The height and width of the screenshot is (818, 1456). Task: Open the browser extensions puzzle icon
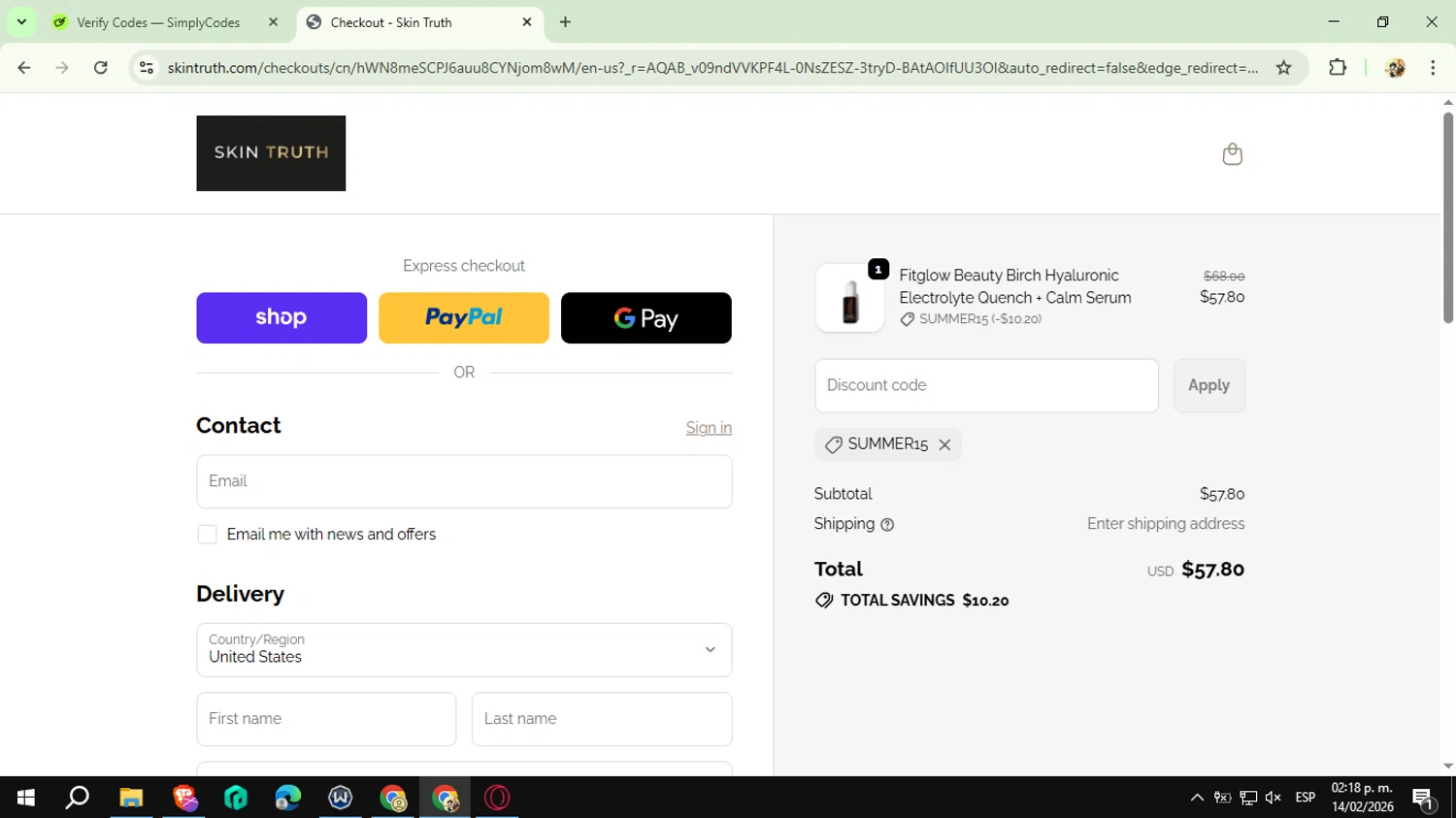coord(1338,68)
